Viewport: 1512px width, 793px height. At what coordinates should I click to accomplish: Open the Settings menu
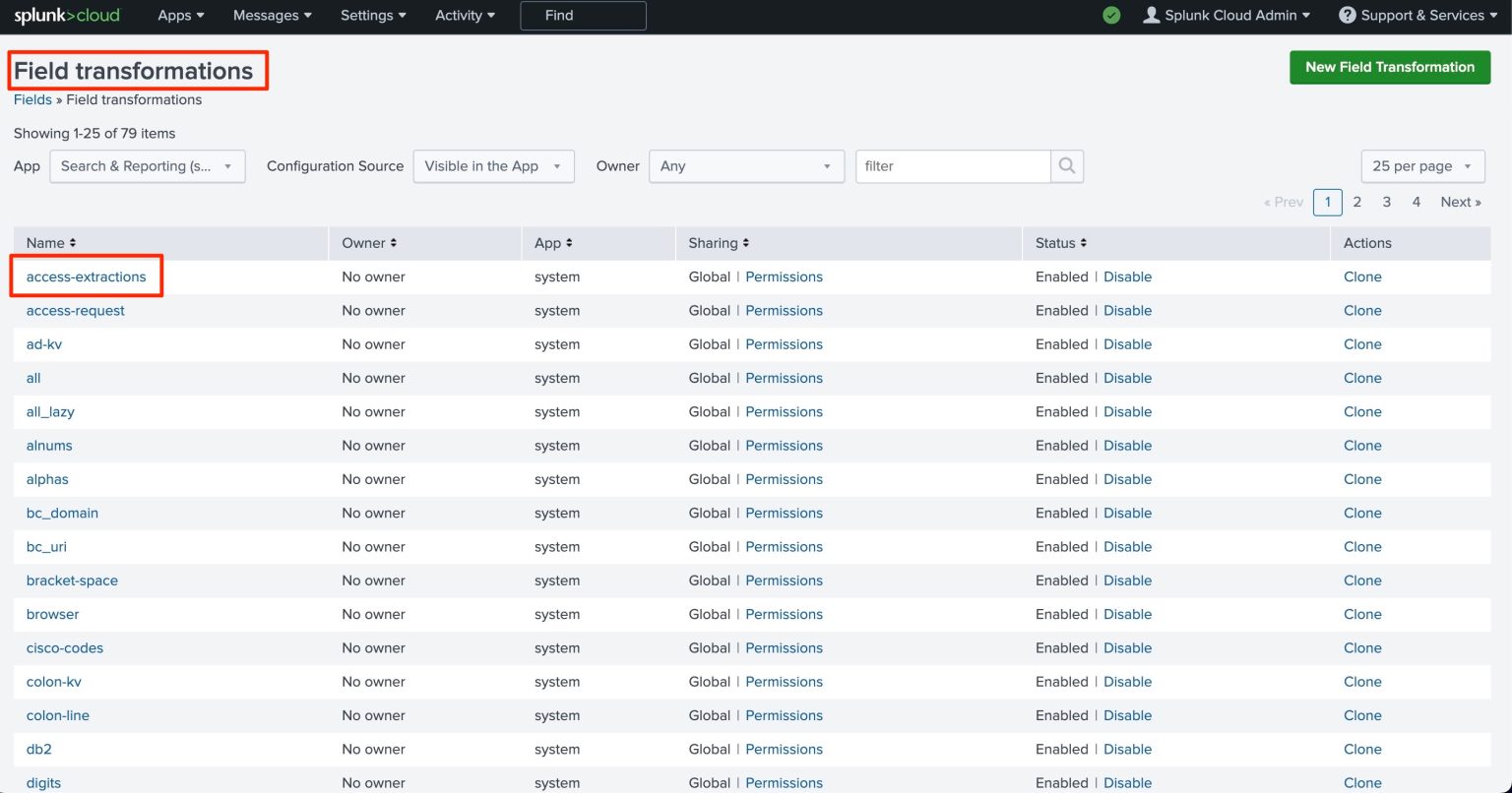(x=374, y=16)
